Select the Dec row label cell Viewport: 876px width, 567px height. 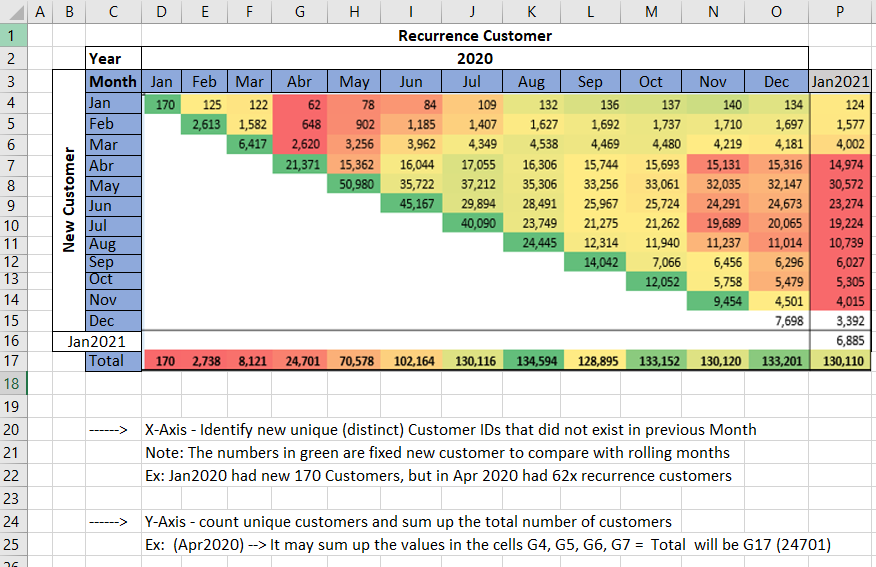(x=113, y=321)
